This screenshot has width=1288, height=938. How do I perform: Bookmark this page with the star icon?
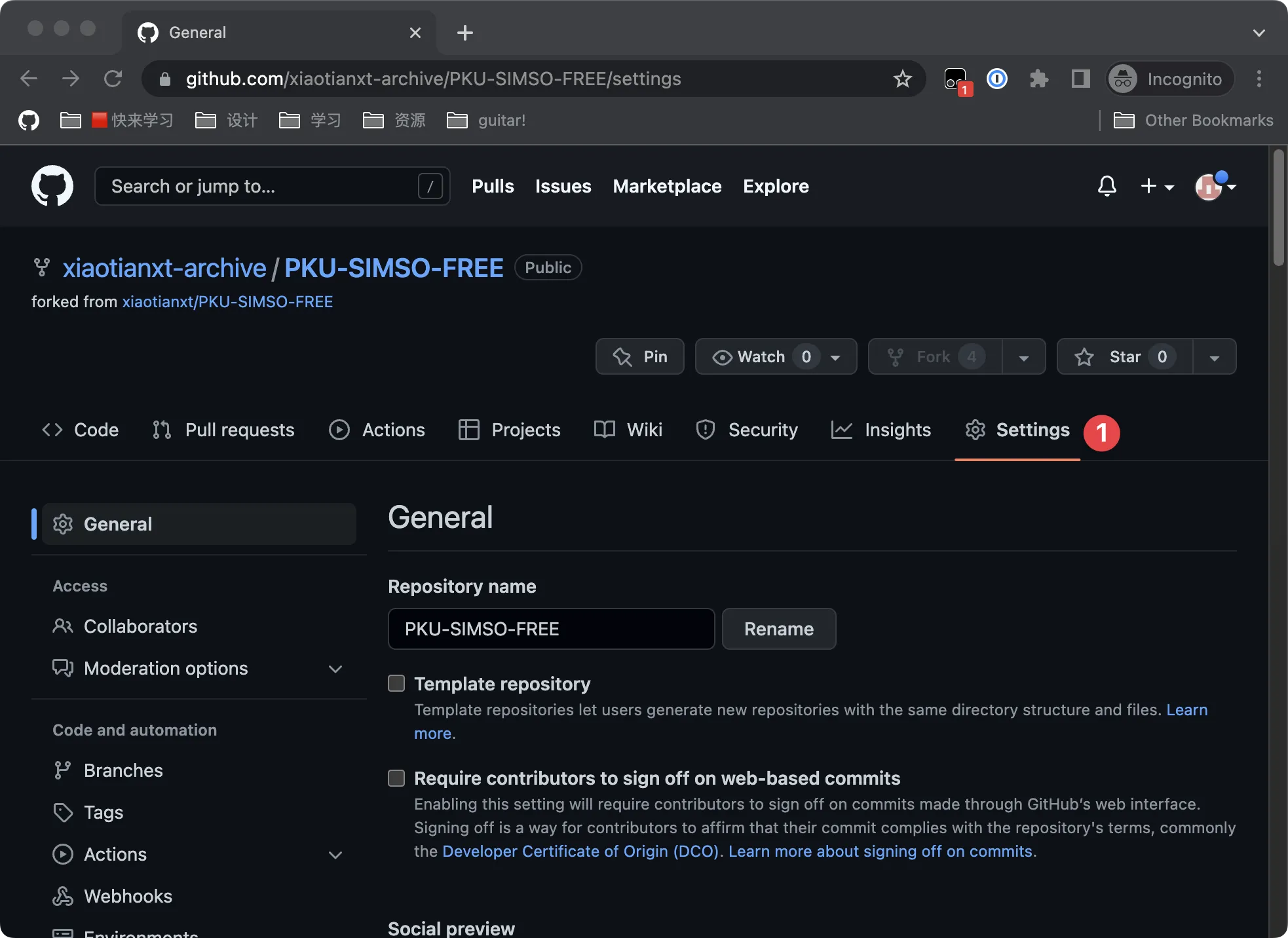tap(903, 79)
